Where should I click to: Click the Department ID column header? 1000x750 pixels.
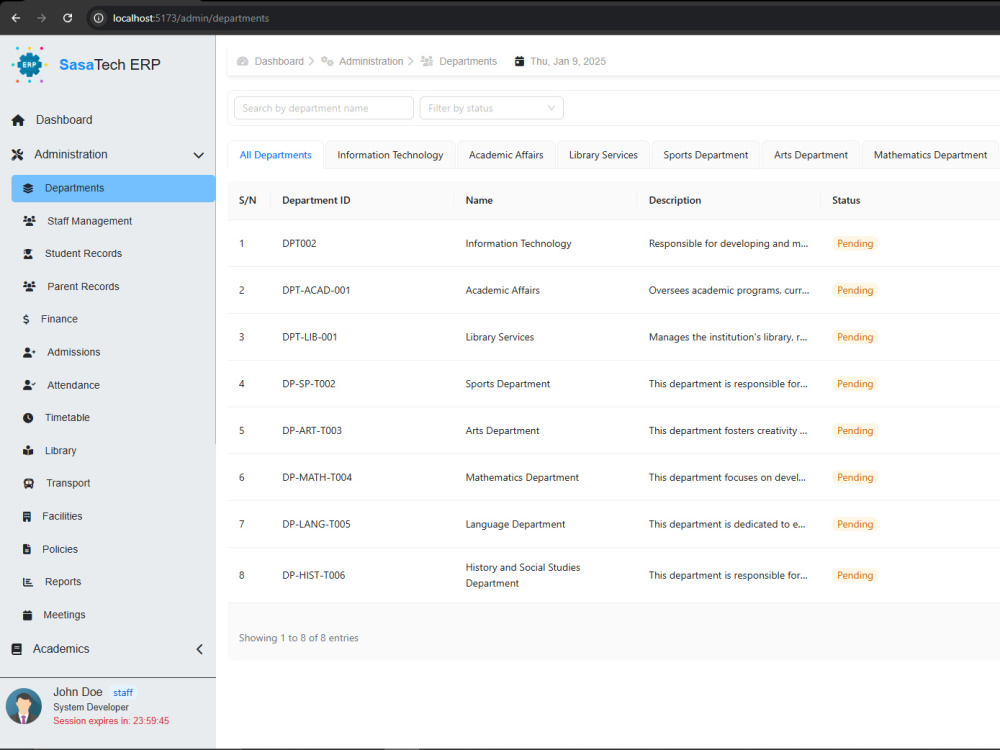pos(316,200)
